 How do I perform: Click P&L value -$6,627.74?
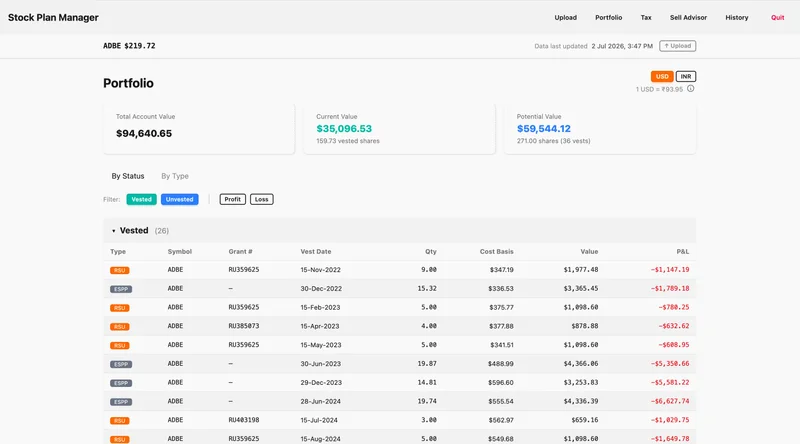(x=670, y=401)
